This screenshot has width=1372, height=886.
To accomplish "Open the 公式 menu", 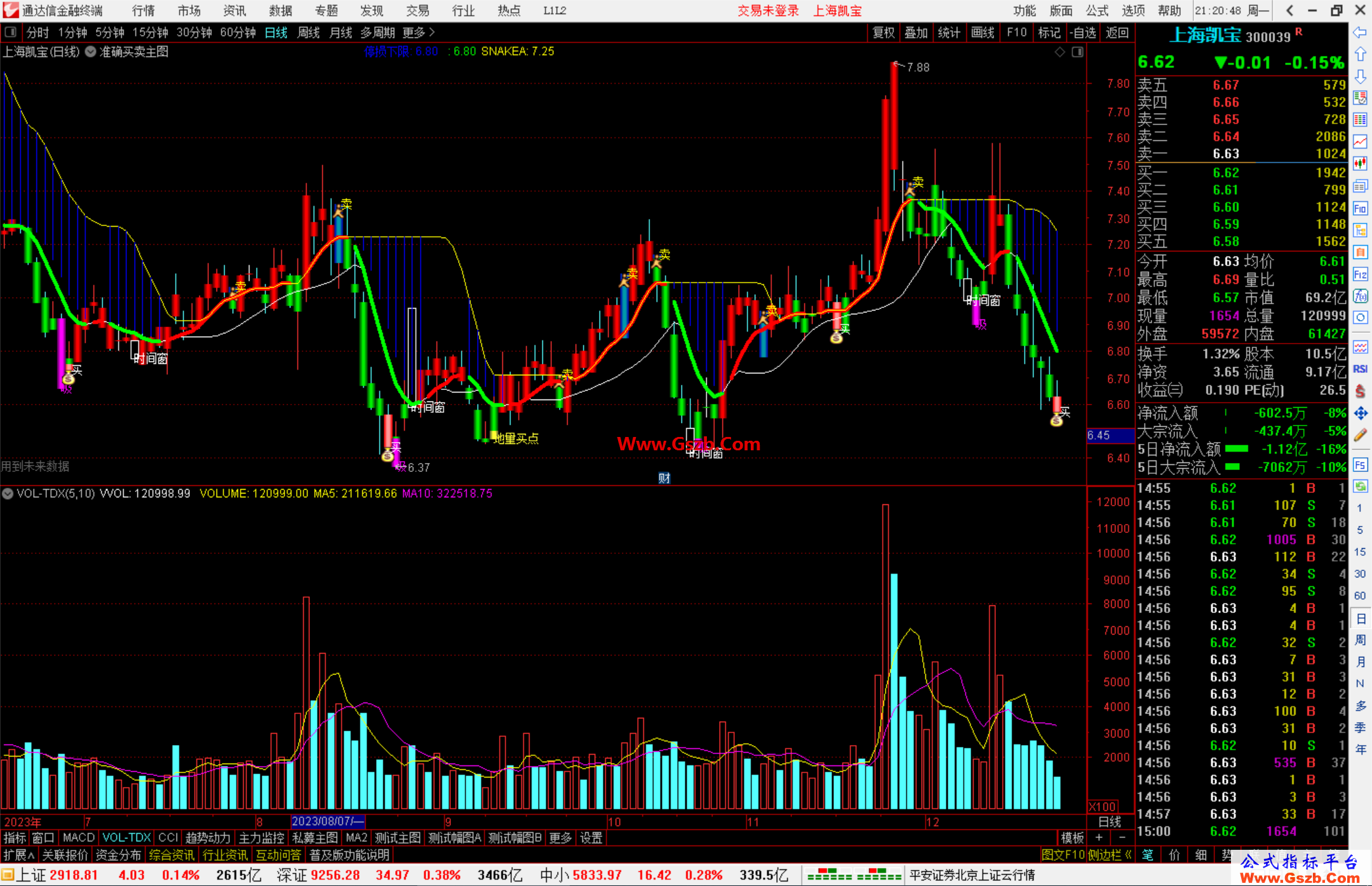I will tap(1097, 11).
